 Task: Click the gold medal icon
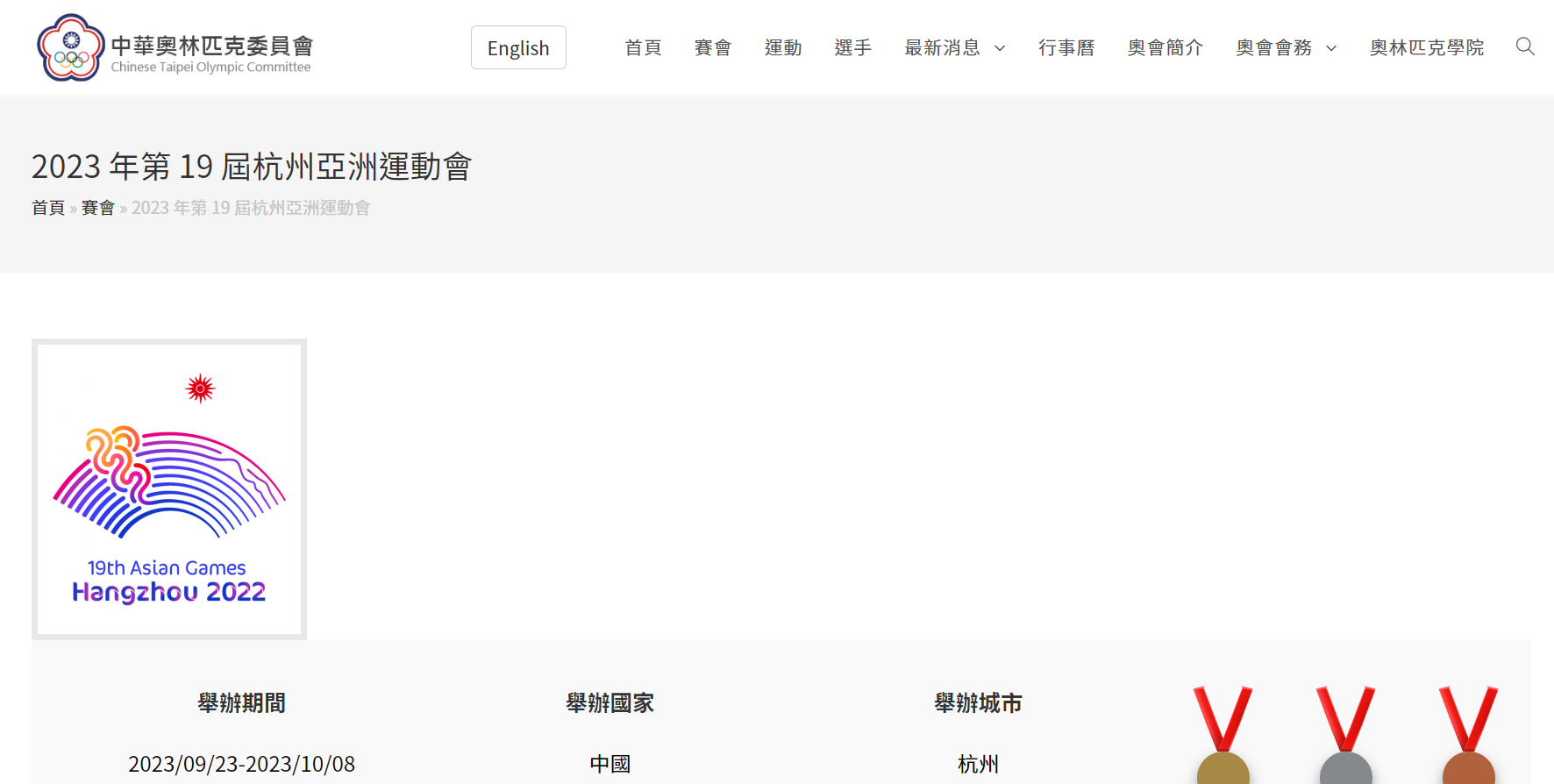click(1223, 735)
